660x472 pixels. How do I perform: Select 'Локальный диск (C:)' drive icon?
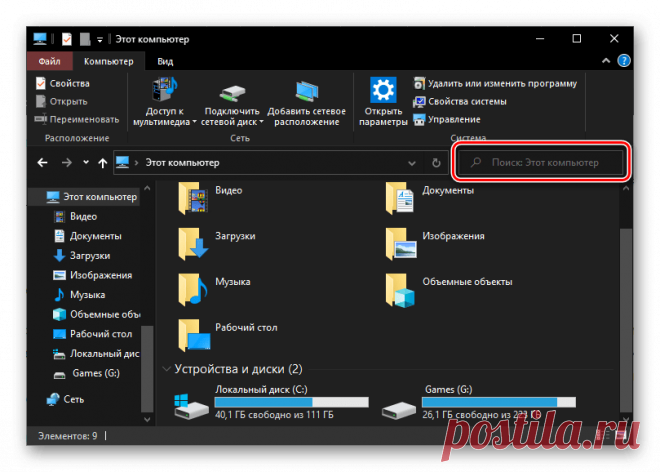pos(192,407)
